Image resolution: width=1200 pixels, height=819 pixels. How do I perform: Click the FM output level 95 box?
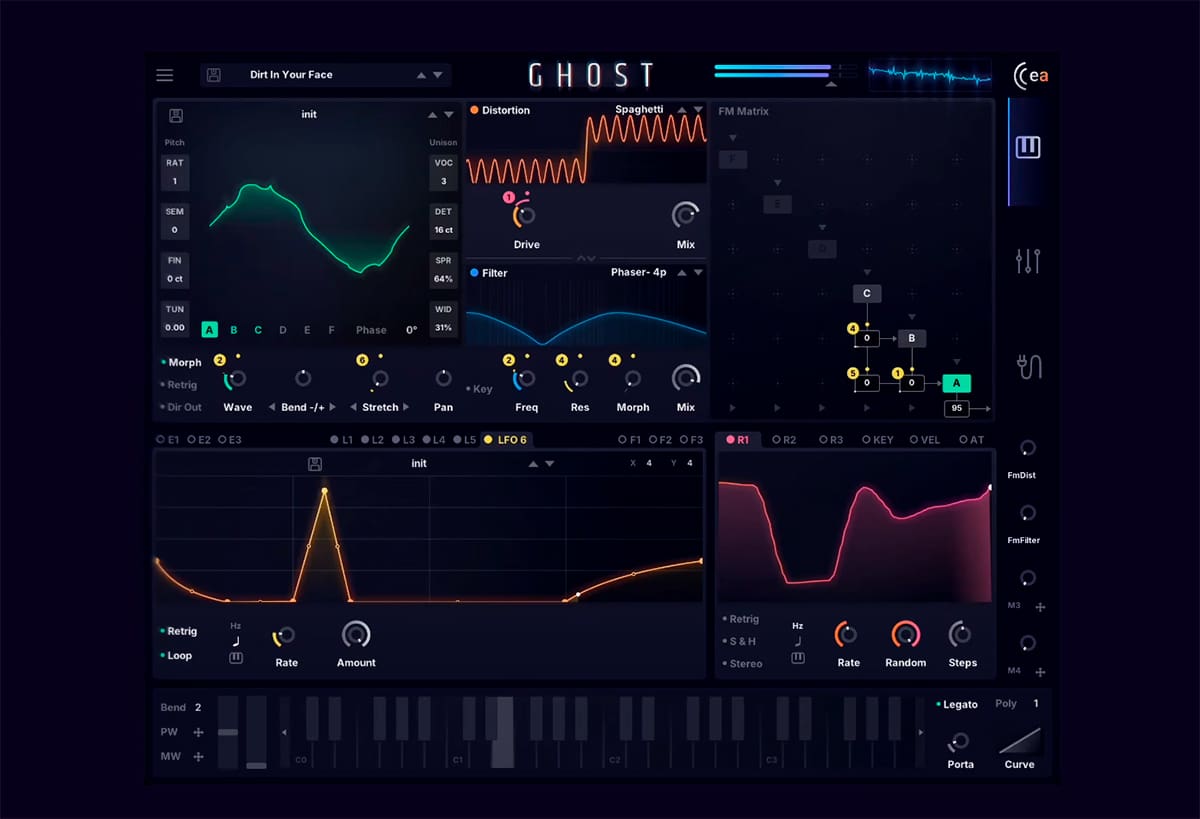[955, 409]
